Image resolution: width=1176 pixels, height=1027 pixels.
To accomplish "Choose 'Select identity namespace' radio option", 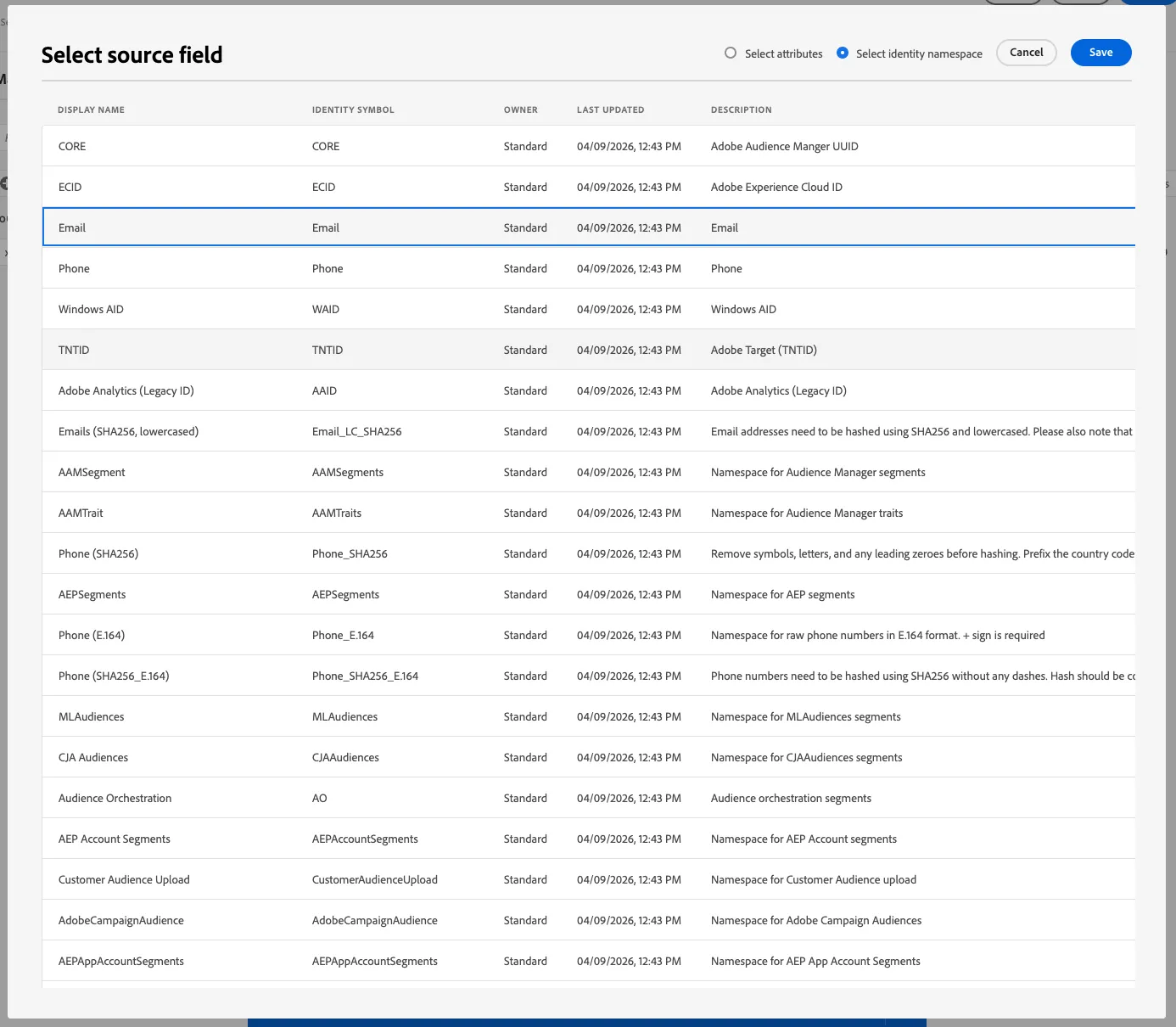I will pos(843,53).
